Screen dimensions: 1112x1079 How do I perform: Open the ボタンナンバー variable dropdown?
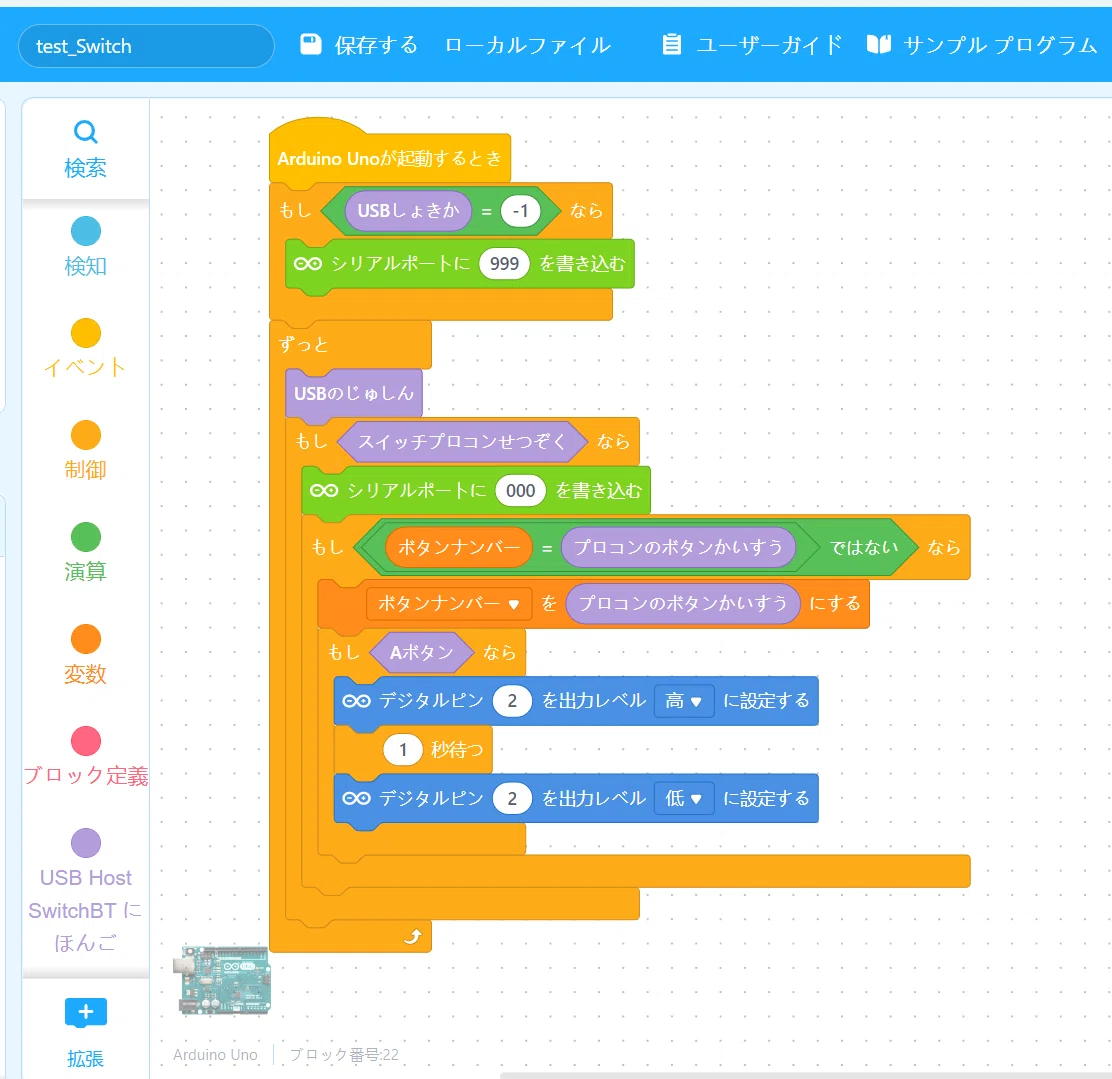coord(450,604)
